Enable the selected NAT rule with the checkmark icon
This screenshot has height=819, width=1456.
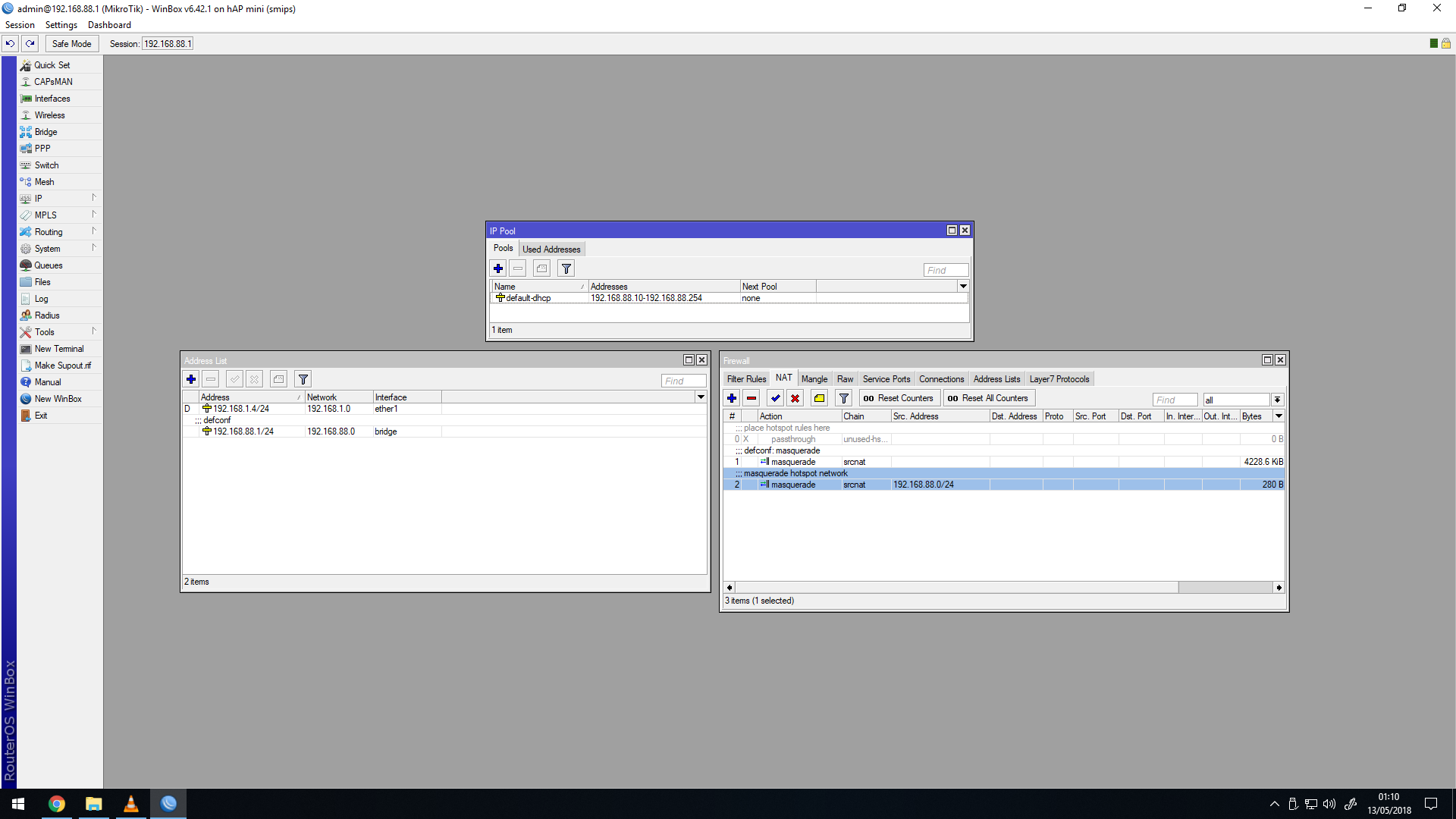(x=775, y=397)
